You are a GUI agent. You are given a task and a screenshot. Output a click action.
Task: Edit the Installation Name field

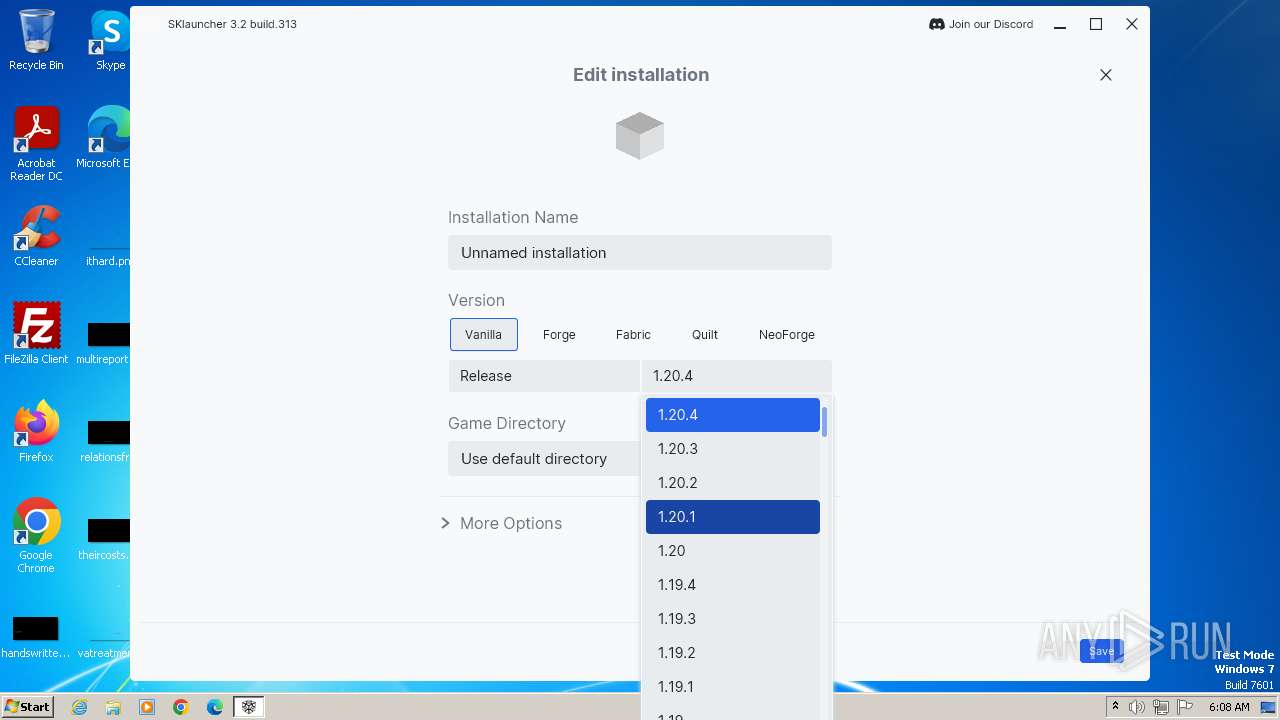640,253
